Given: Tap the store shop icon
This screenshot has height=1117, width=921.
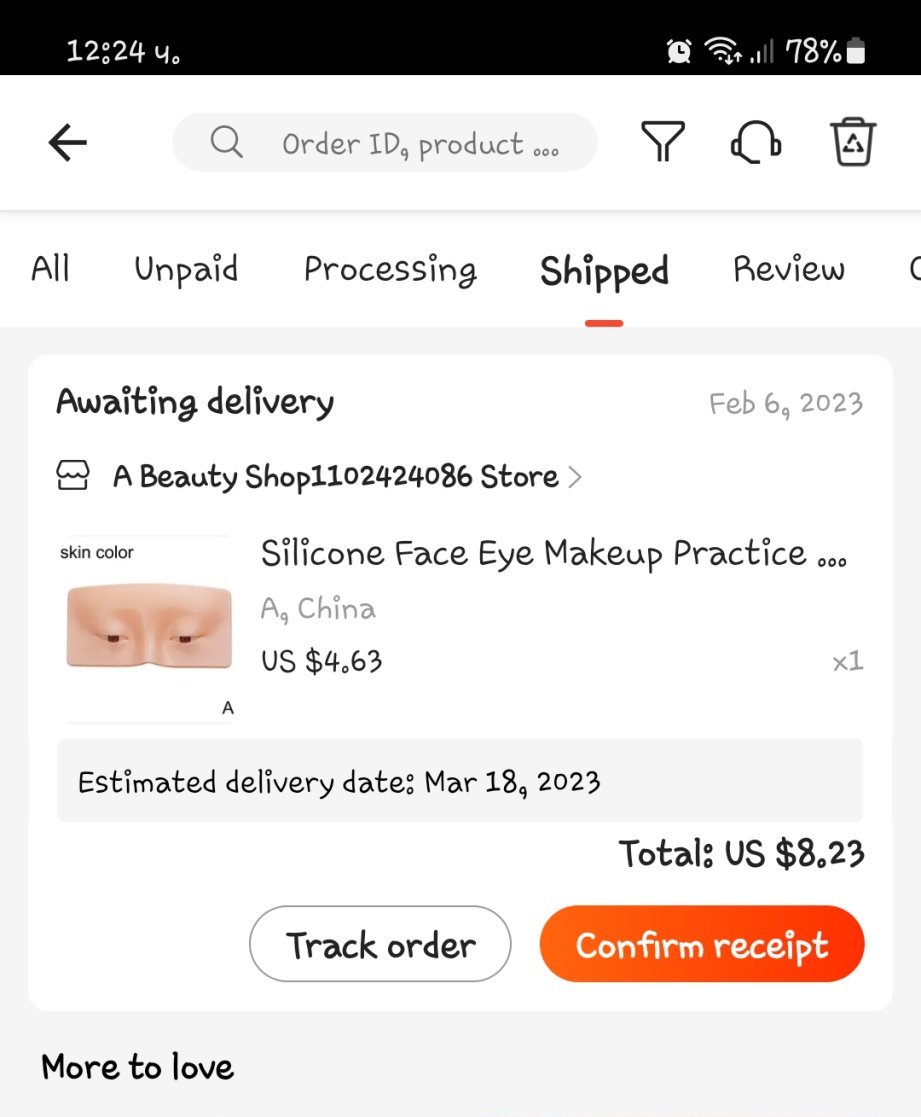Looking at the screenshot, I should pos(74,476).
